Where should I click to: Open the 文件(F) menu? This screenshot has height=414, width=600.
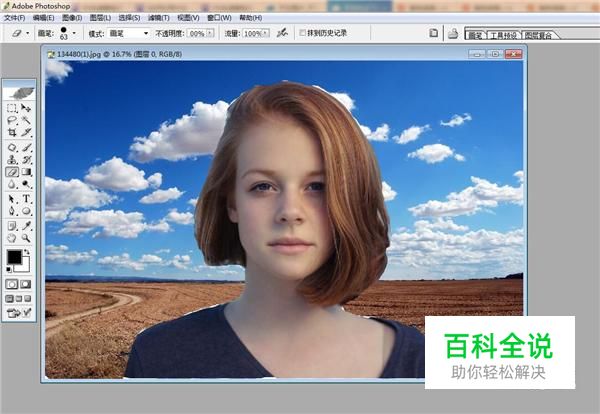pos(15,18)
